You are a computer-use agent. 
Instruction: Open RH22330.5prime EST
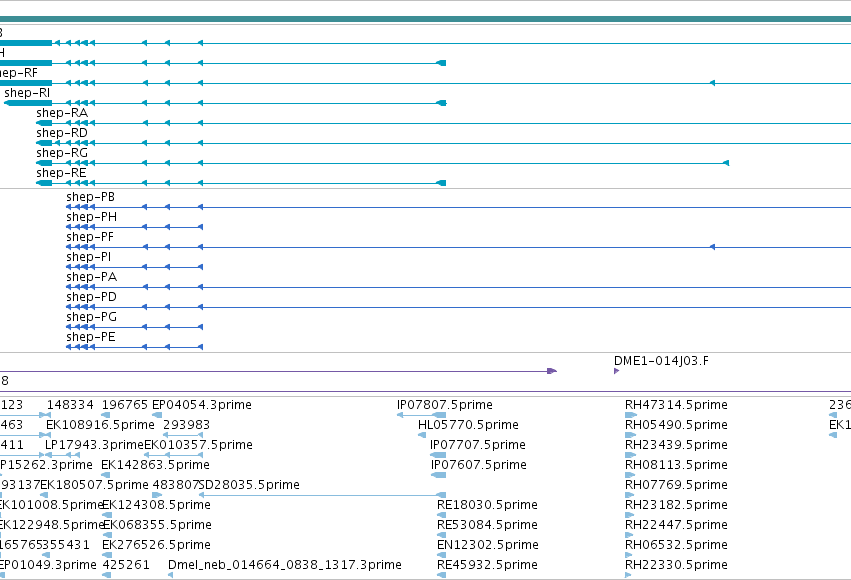(x=676, y=565)
